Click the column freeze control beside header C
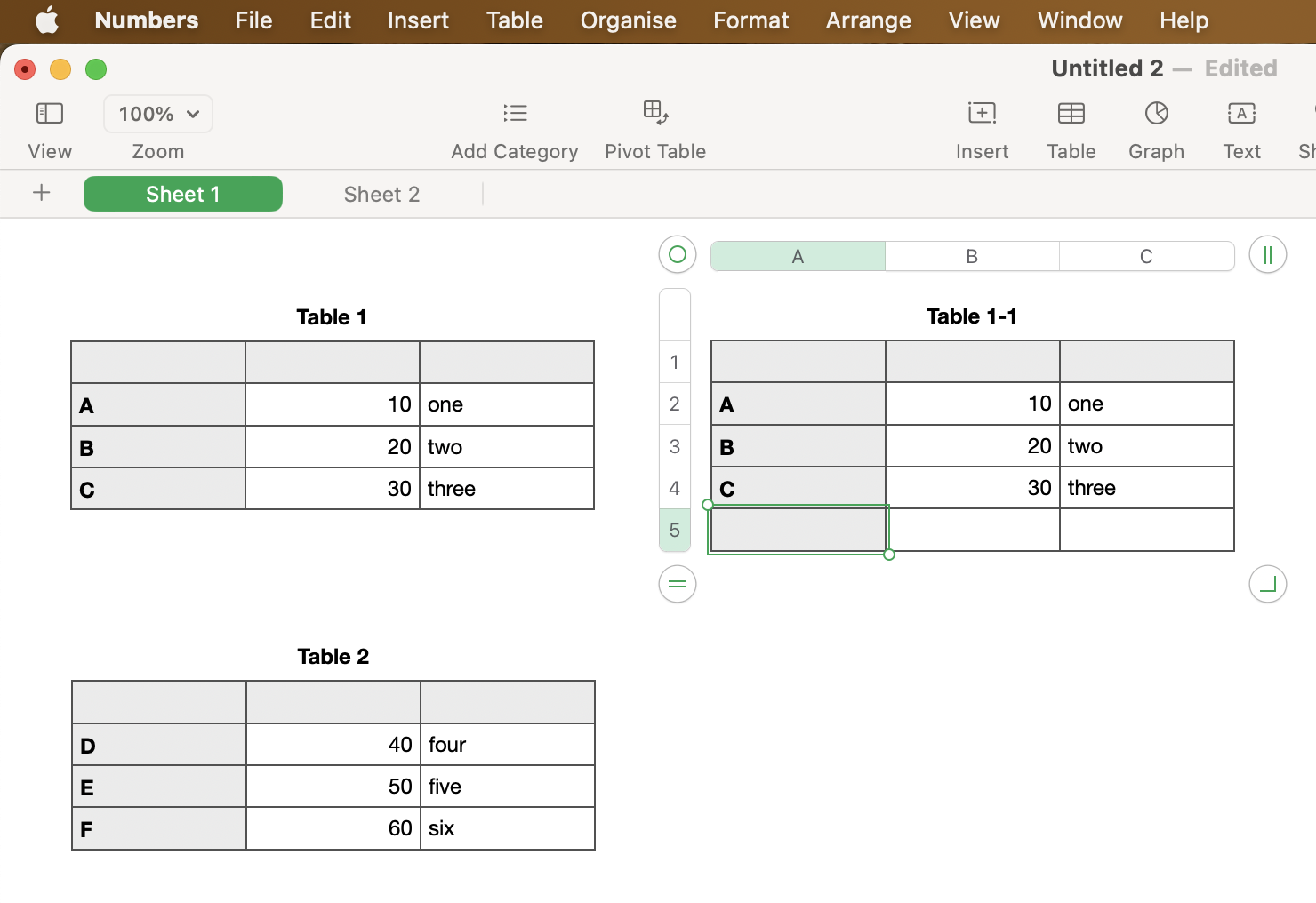The width and height of the screenshot is (1316, 903). click(1267, 254)
